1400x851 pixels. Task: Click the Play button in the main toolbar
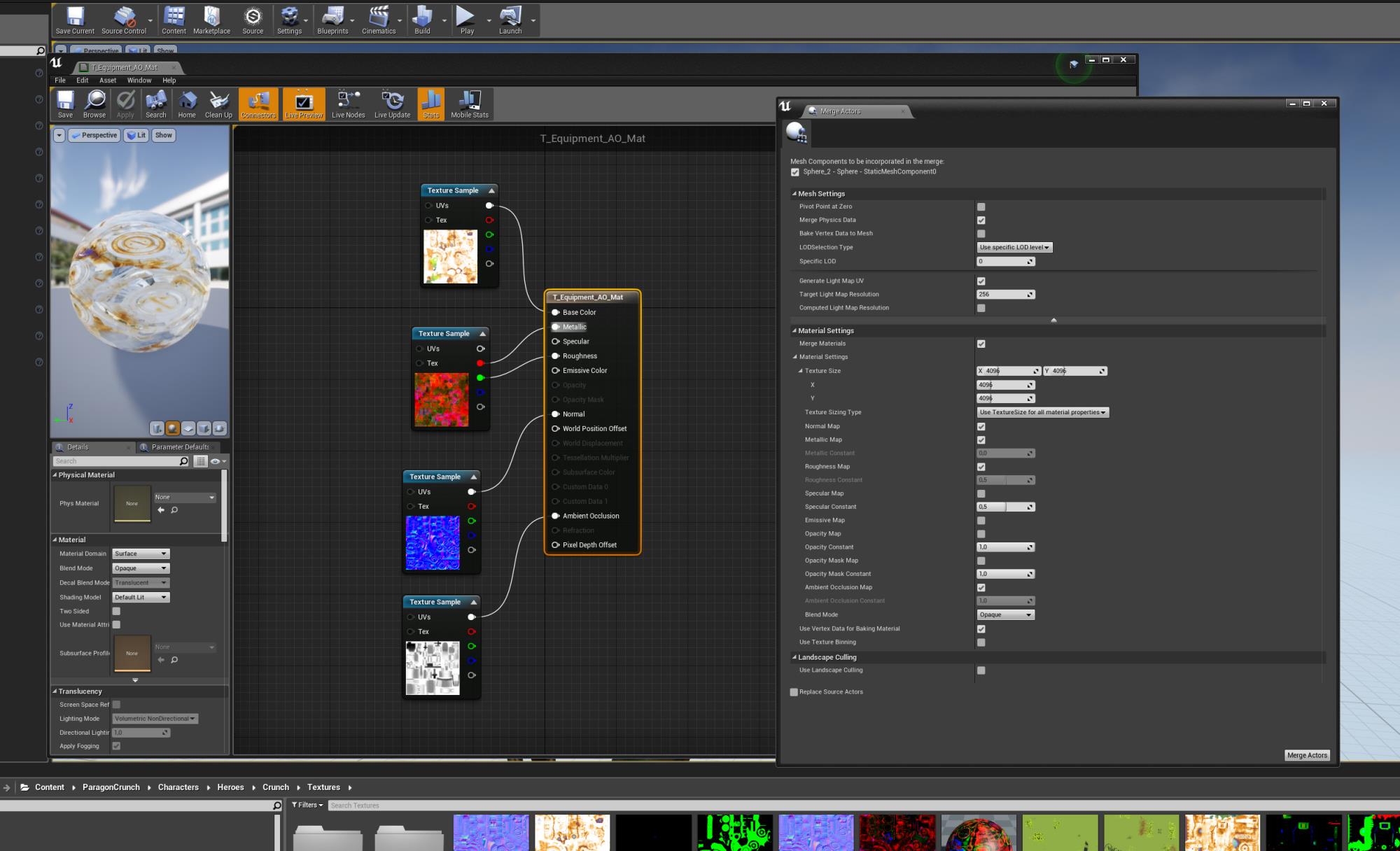[467, 20]
